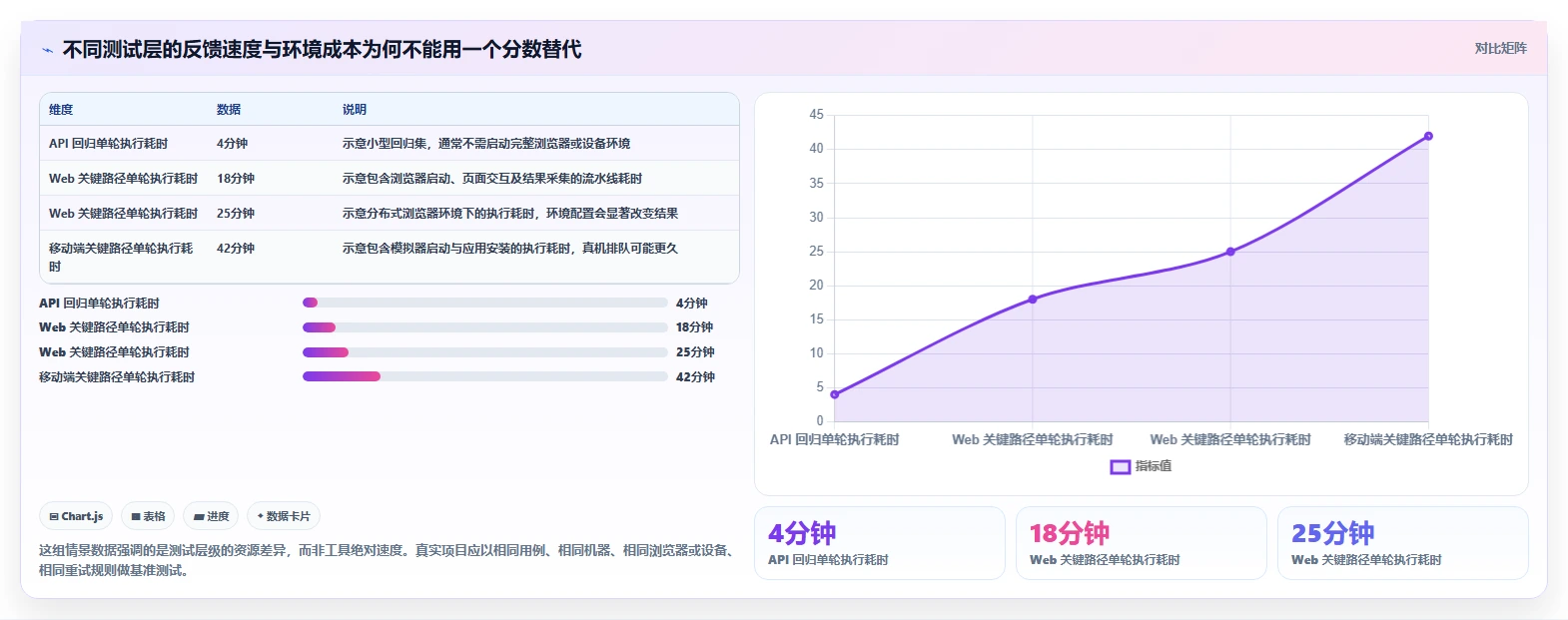Select the footer note starting 这组情景数据强调
This screenshot has height=620, width=1568.
(389, 560)
